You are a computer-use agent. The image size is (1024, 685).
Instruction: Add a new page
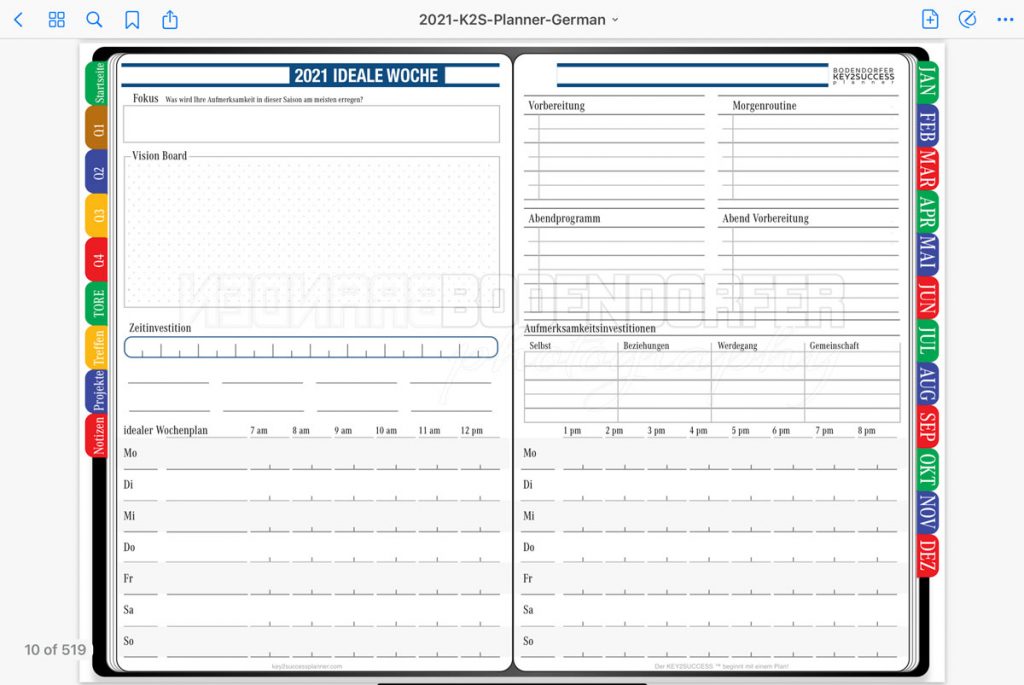pos(930,20)
